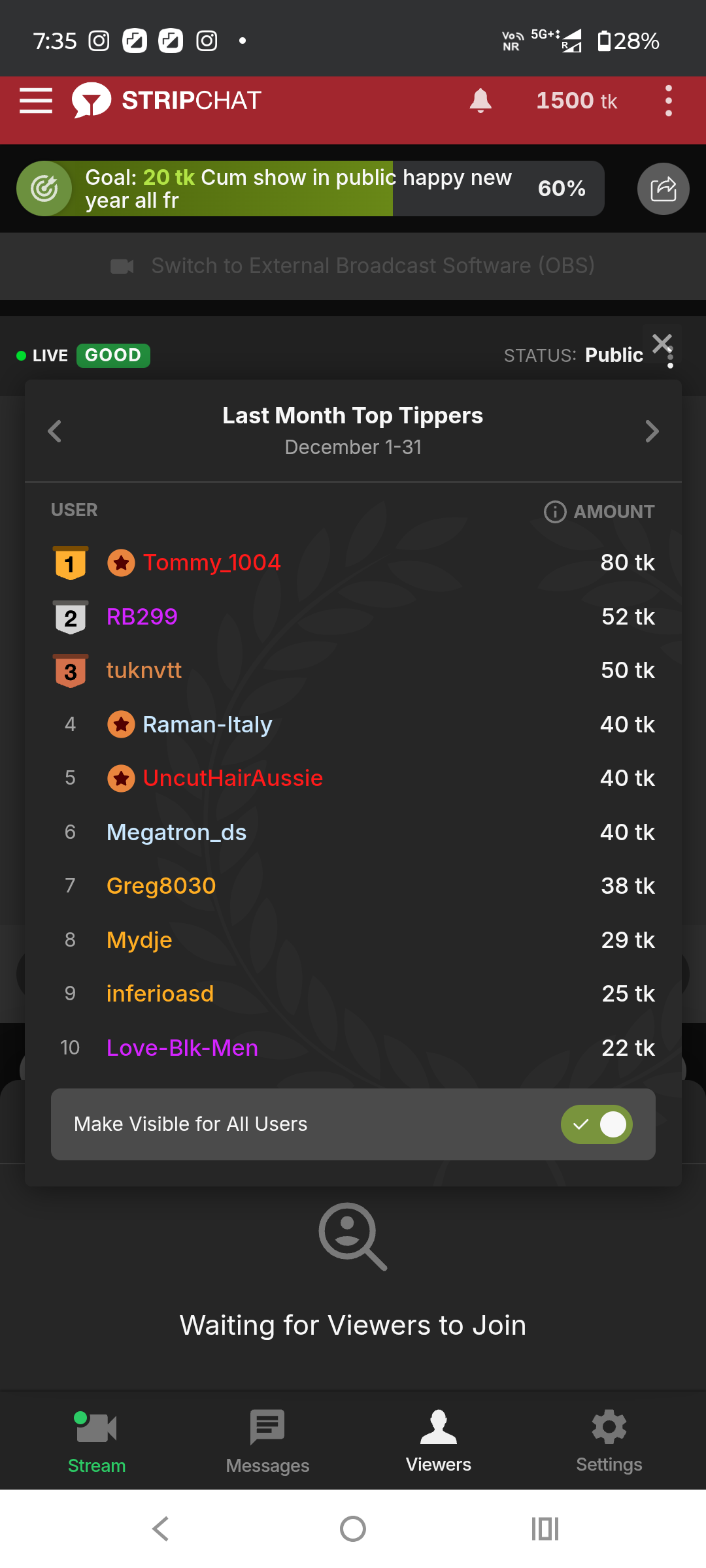
Task: Open Tommy_1004 user profile
Action: click(x=211, y=563)
